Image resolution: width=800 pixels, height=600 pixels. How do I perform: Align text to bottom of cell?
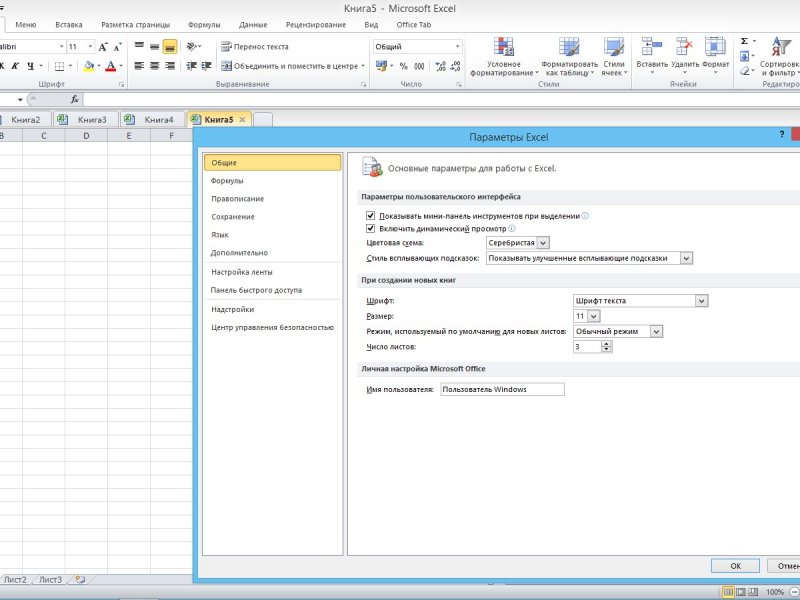170,46
